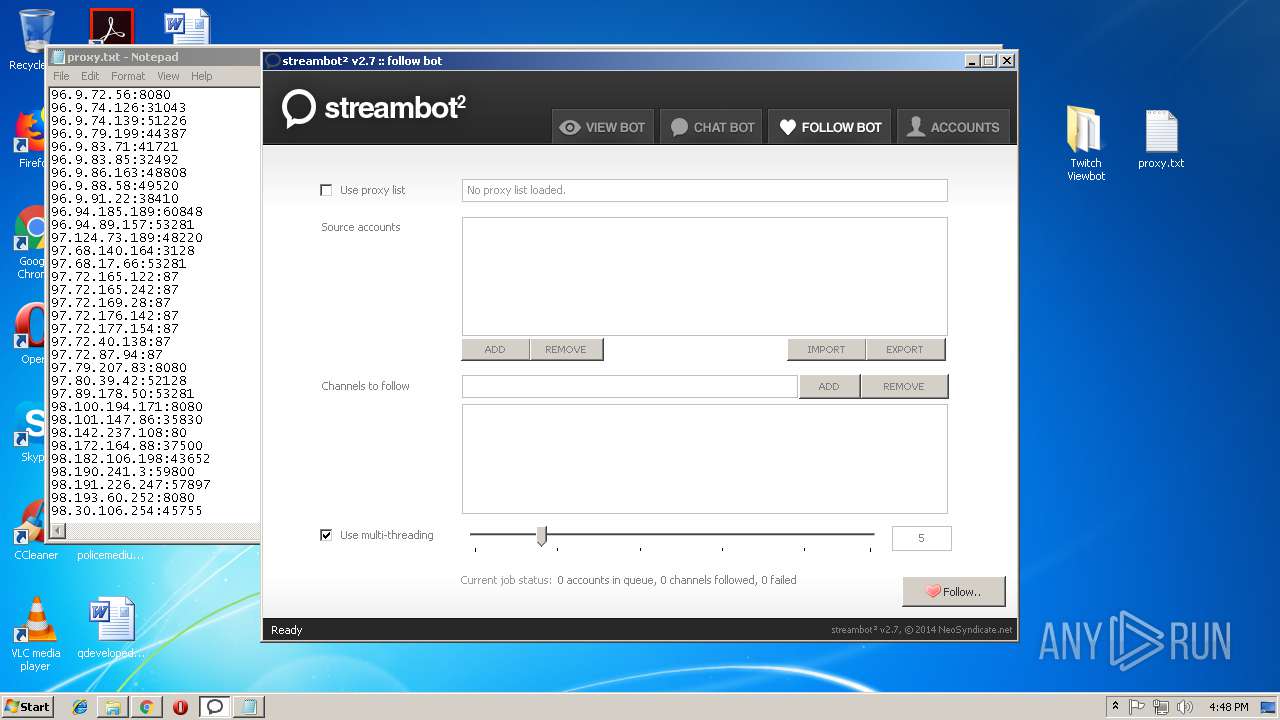Select the VLC media player desktop icon
The width and height of the screenshot is (1280, 720).
pos(35,633)
